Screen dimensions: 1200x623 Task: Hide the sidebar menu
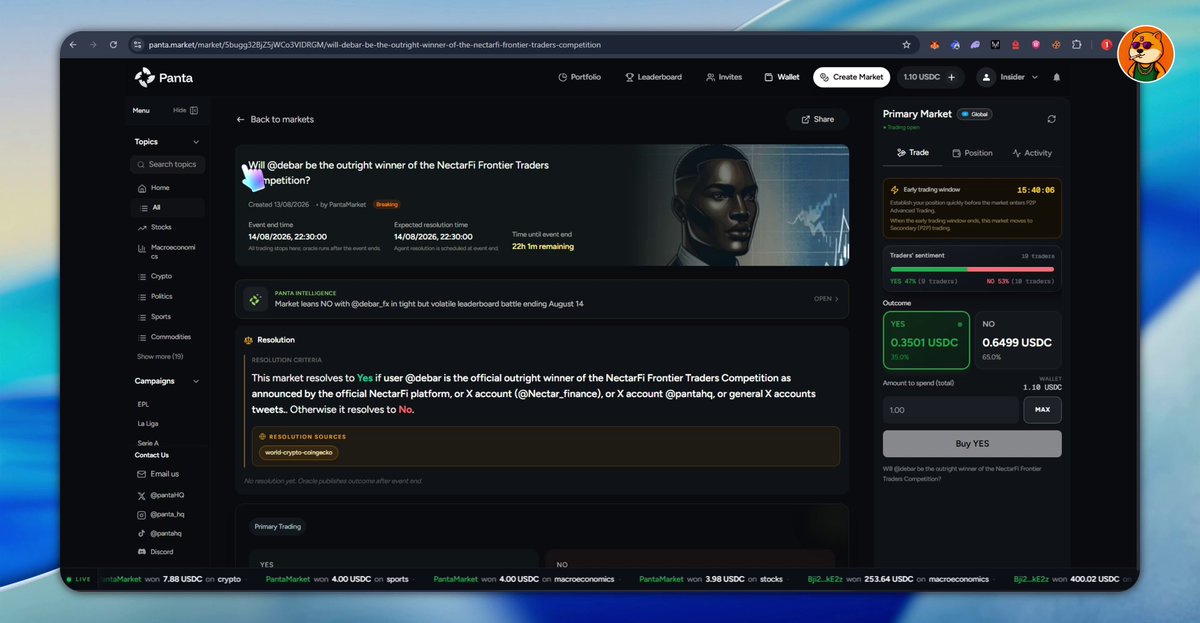186,110
